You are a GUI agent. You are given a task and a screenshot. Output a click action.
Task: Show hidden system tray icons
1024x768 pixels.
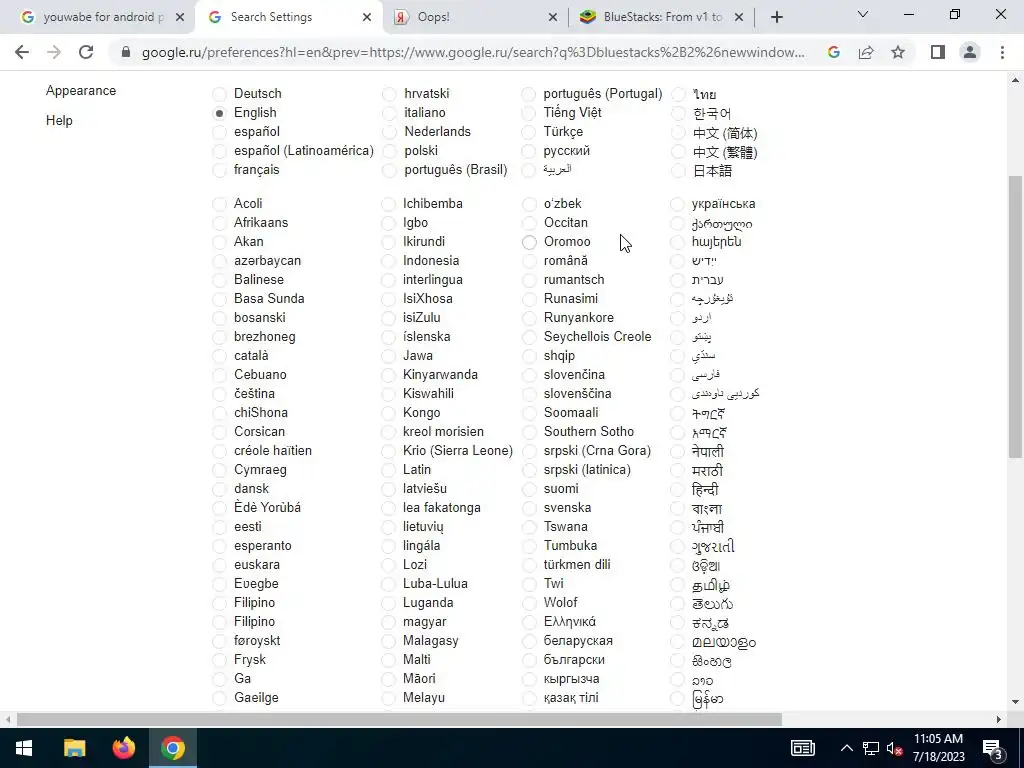846,748
